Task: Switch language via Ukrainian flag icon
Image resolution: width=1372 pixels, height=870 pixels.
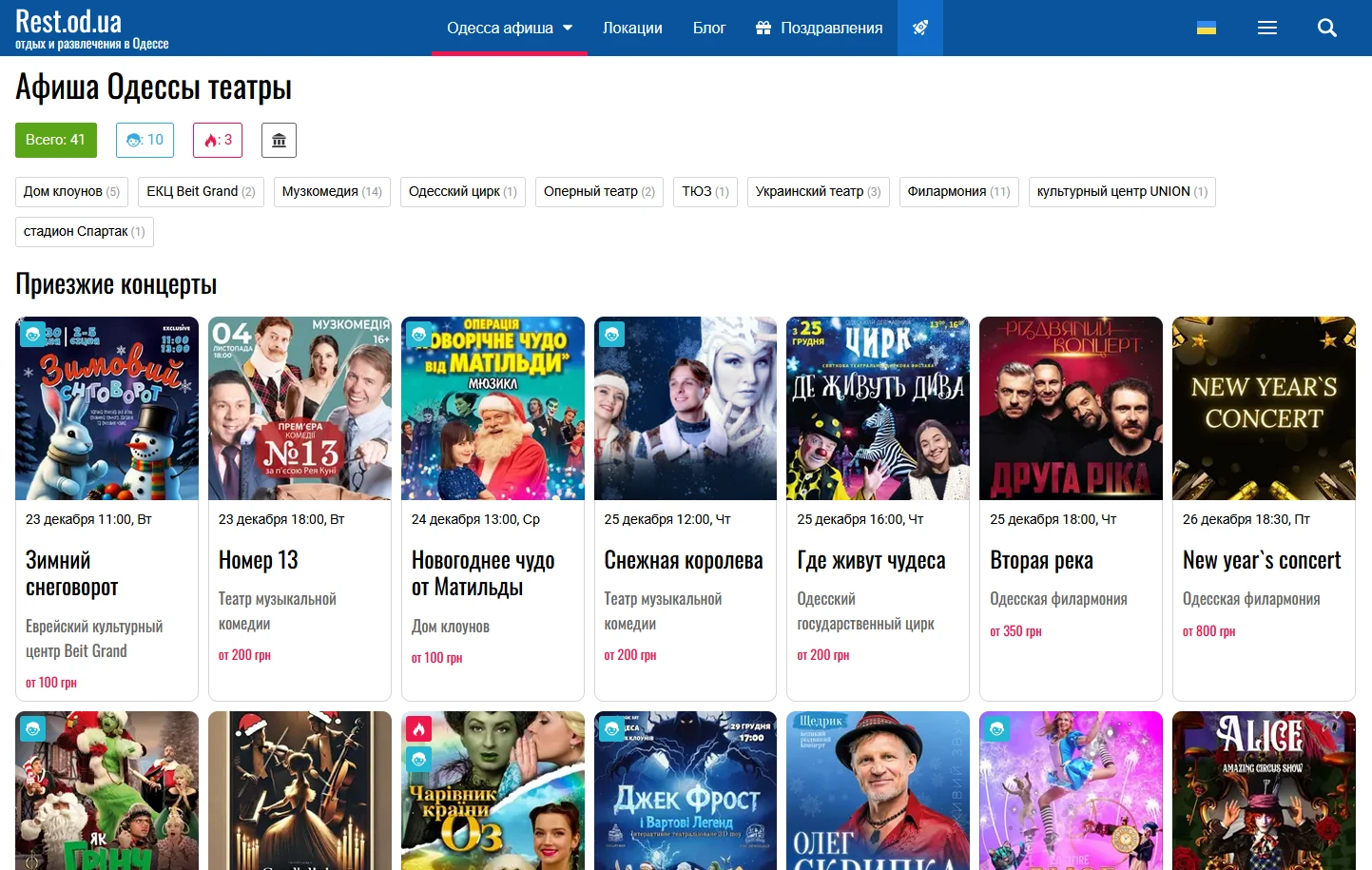Action: pos(1206,28)
